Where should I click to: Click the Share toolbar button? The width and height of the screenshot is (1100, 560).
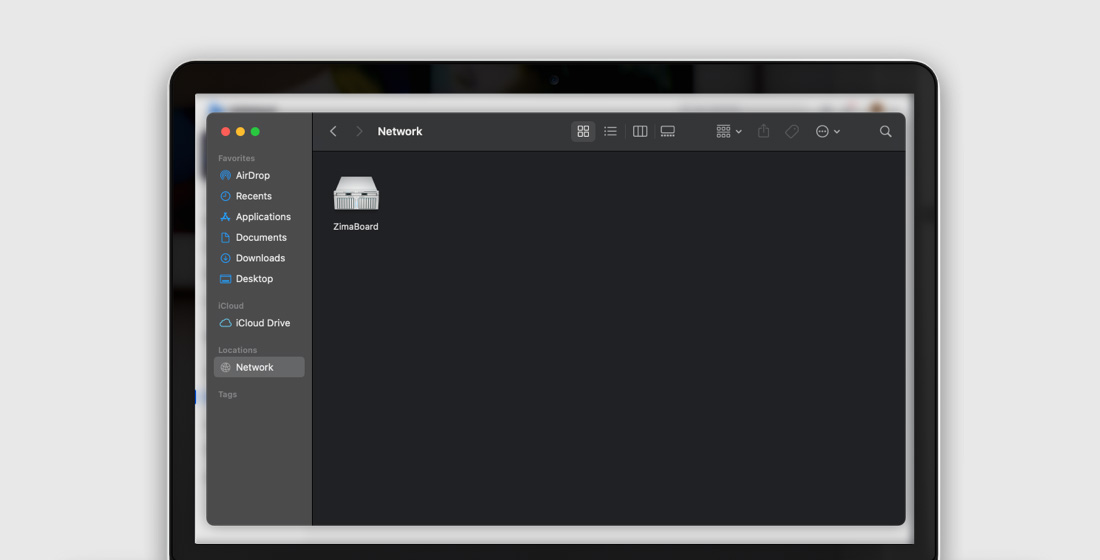coord(763,131)
